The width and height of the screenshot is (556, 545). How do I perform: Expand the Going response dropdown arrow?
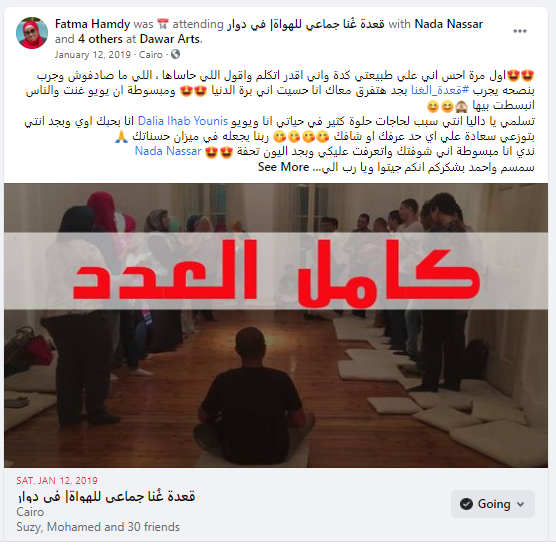pyautogui.click(x=521, y=504)
